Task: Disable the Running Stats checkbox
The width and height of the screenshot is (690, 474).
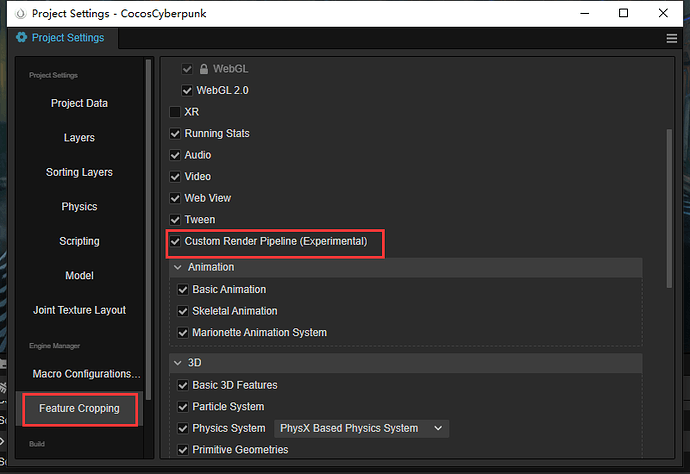Action: (x=176, y=133)
